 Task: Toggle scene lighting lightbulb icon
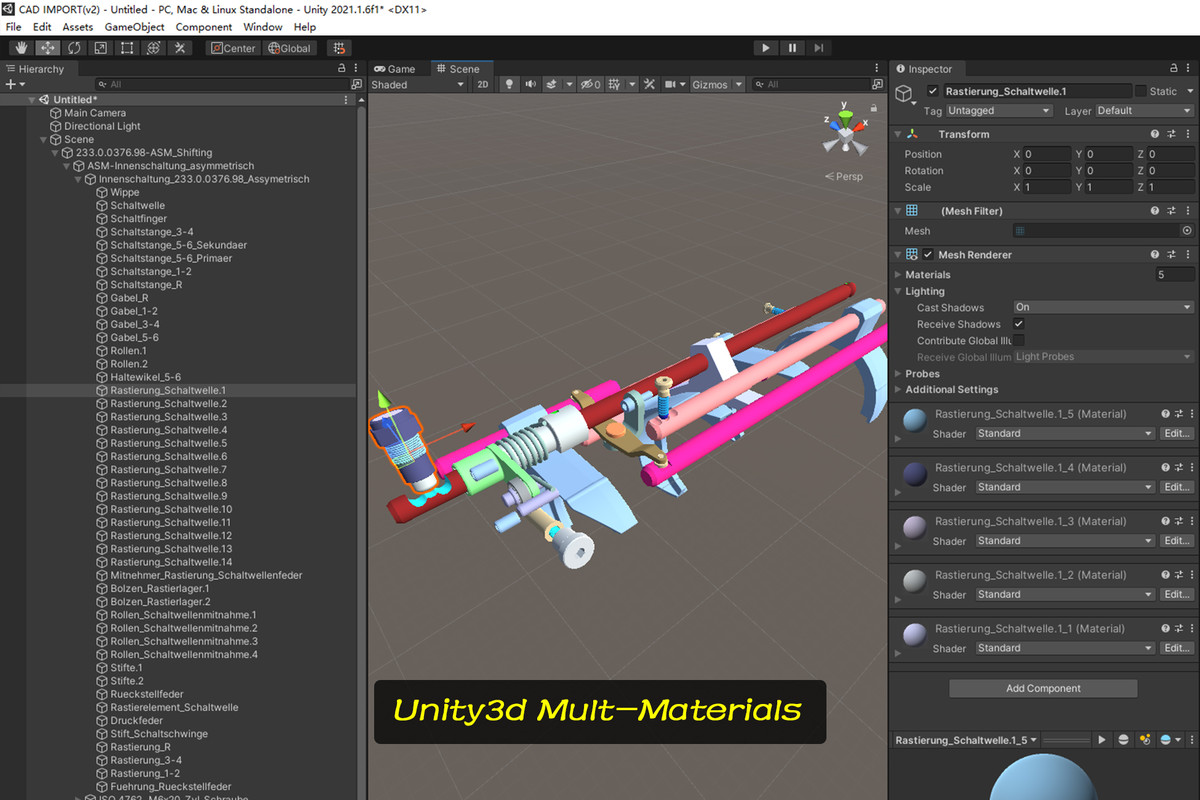pyautogui.click(x=509, y=85)
